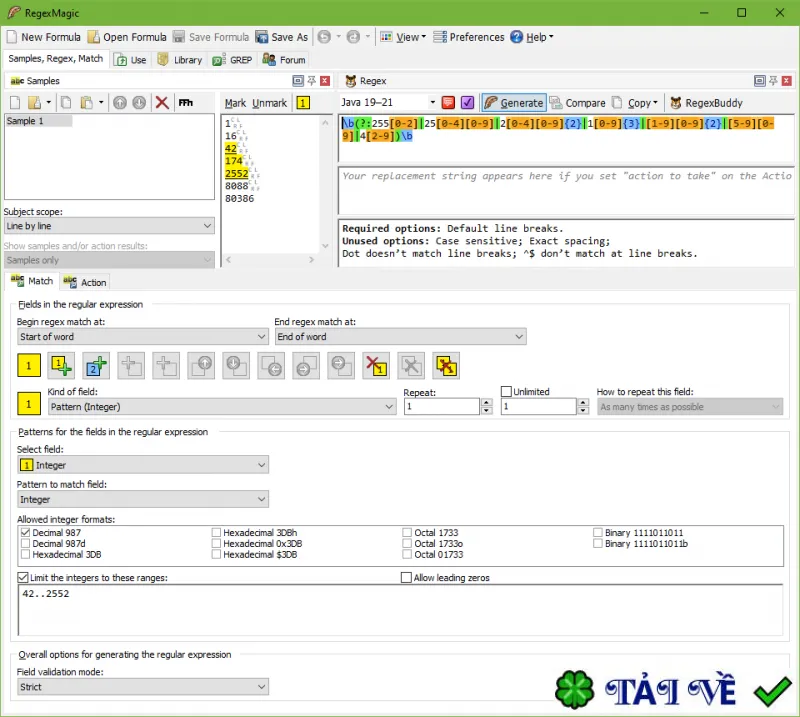Open the Subject scope dropdown
Image resolution: width=800 pixels, height=717 pixels.
tap(109, 226)
